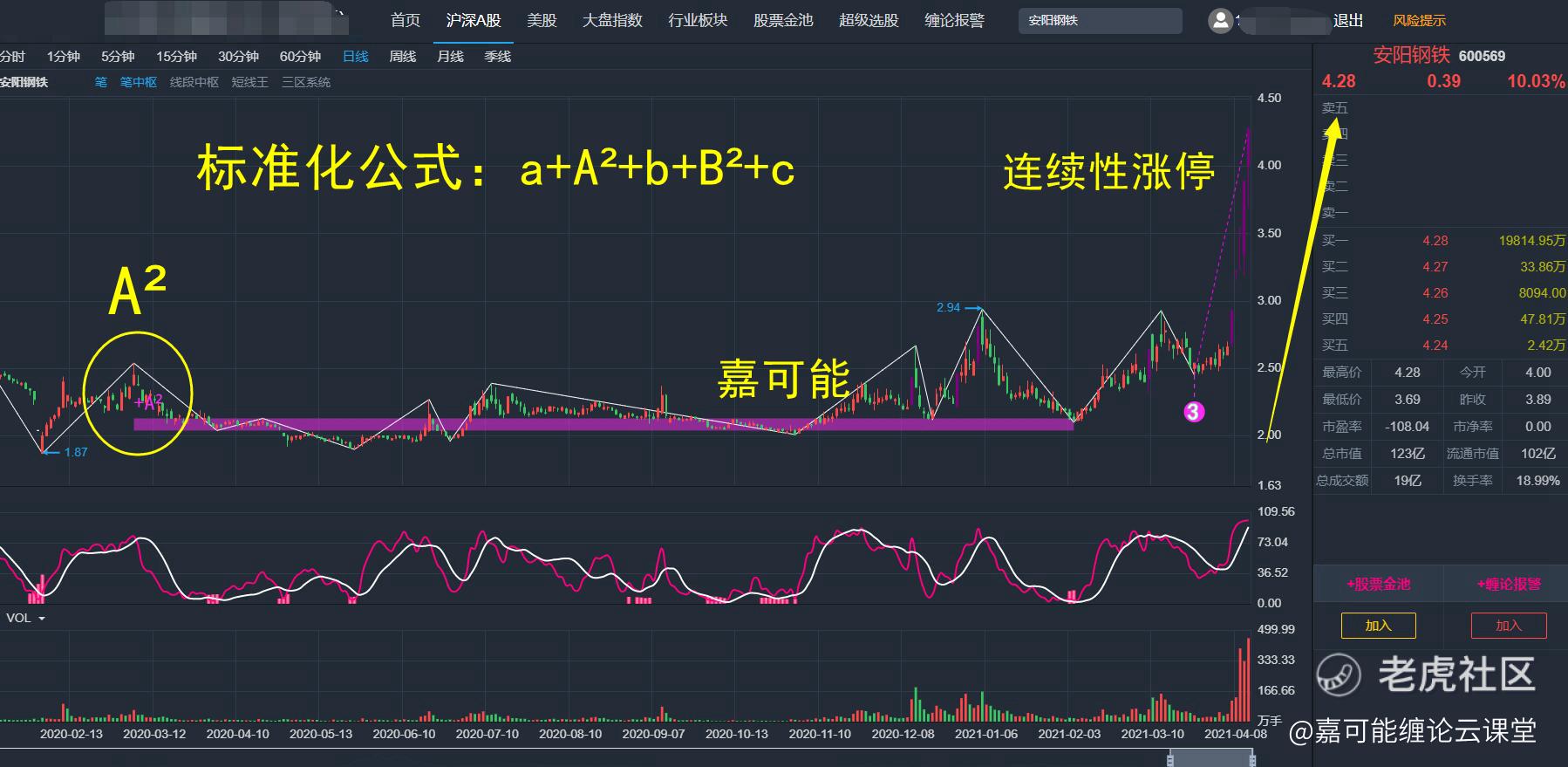This screenshot has width=1568, height=767.
Task: Open 超级选股 in the navigation
Action: pyautogui.click(x=869, y=20)
